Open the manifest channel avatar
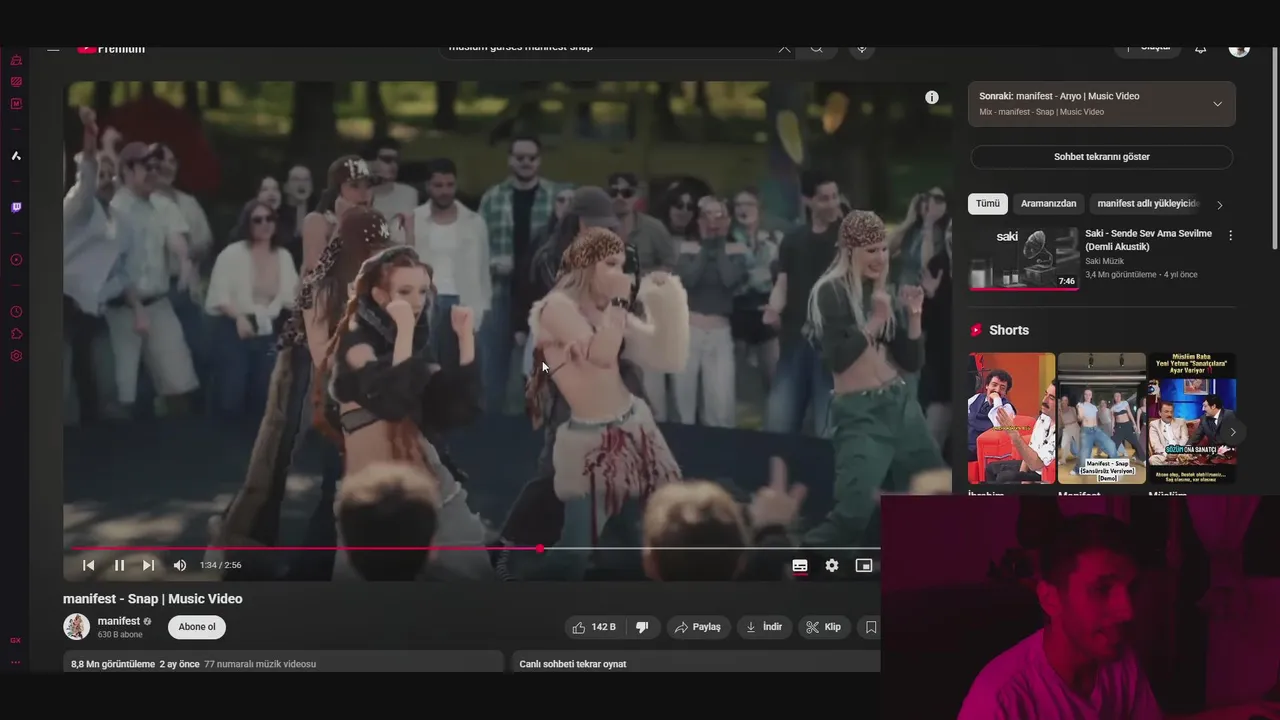The width and height of the screenshot is (1280, 720). (x=76, y=627)
